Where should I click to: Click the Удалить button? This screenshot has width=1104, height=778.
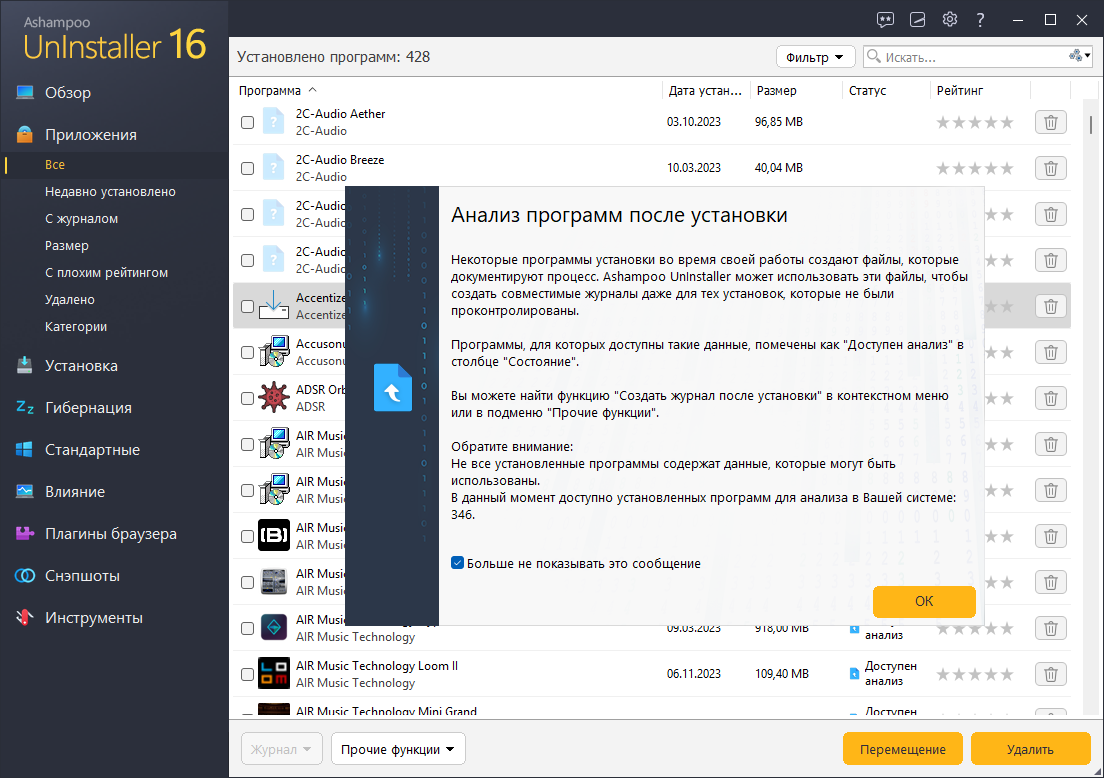tap(1030, 749)
